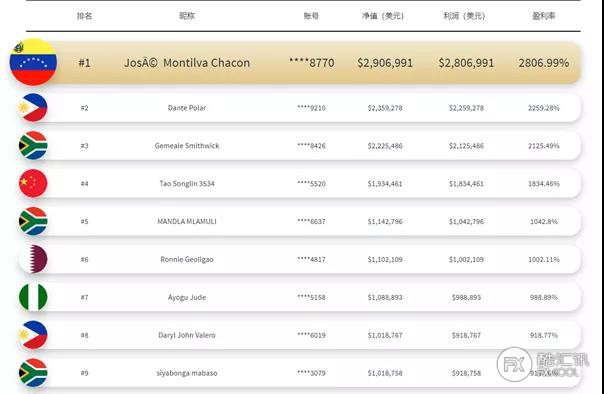Click the 2806.99% profit rate value

click(x=544, y=62)
